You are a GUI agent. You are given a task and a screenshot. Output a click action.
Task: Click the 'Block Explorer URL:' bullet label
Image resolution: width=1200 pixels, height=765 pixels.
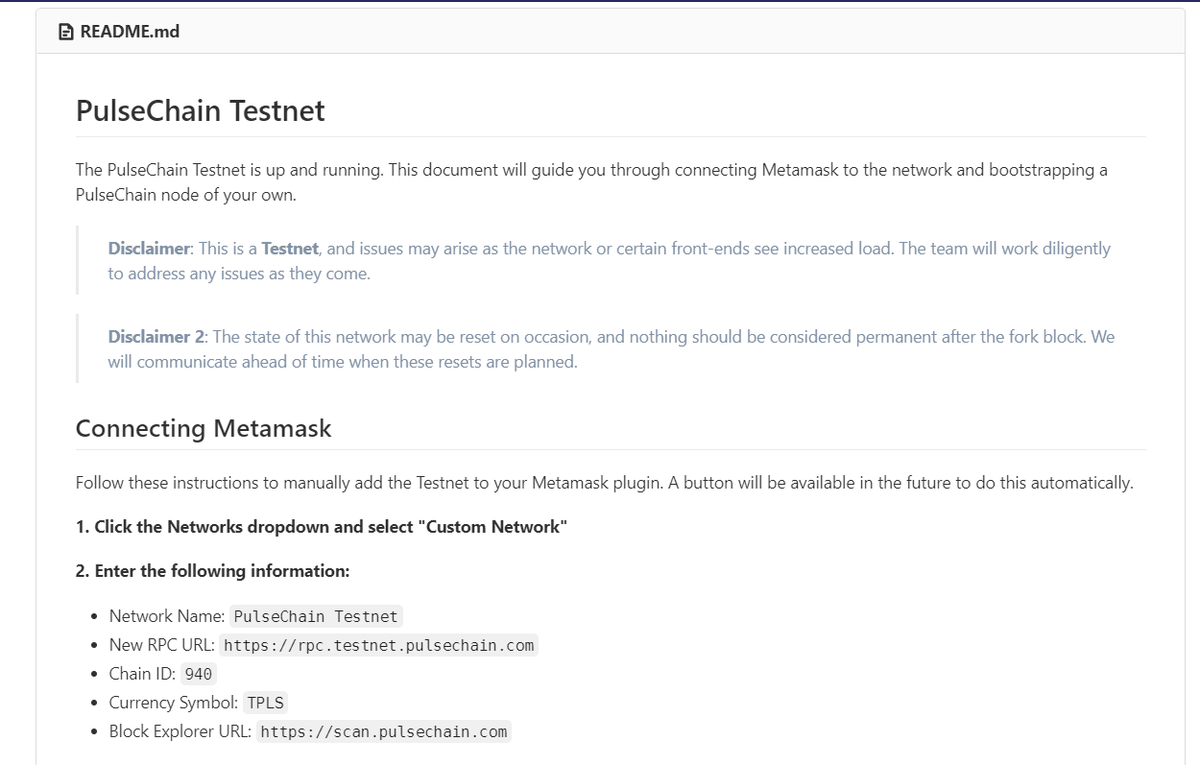click(181, 732)
